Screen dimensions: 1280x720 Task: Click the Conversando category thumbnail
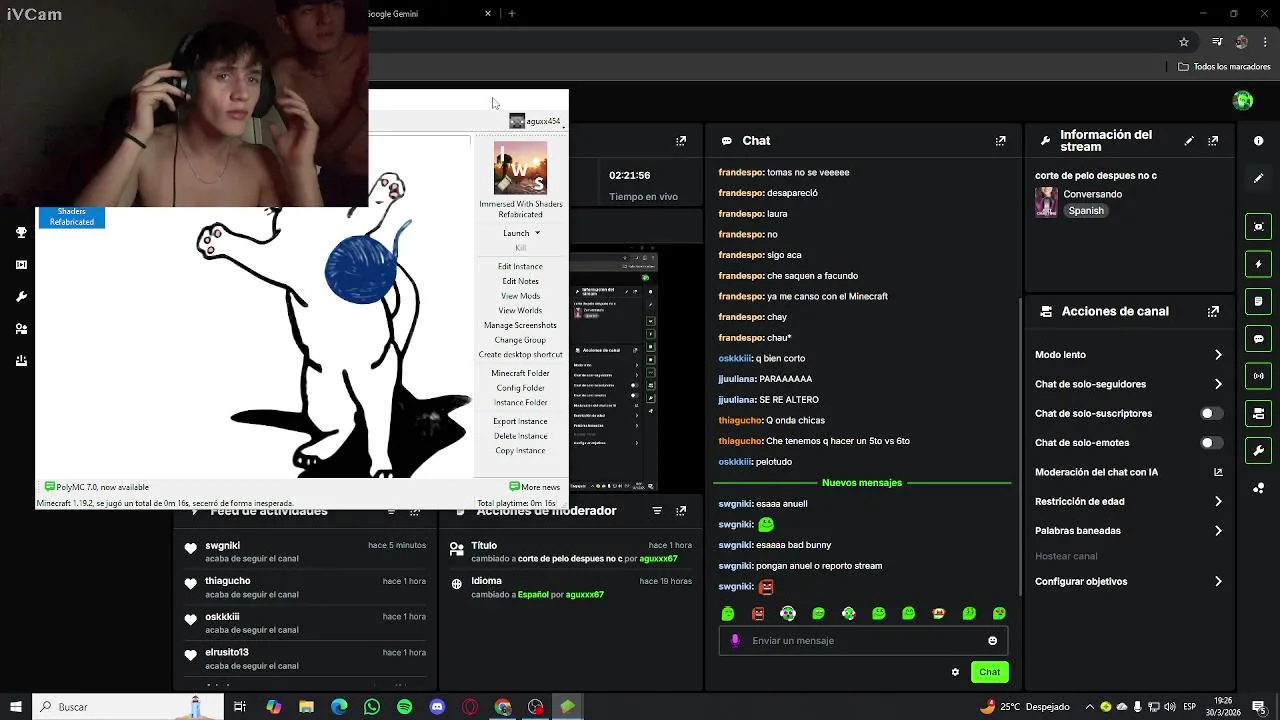pos(1046,202)
